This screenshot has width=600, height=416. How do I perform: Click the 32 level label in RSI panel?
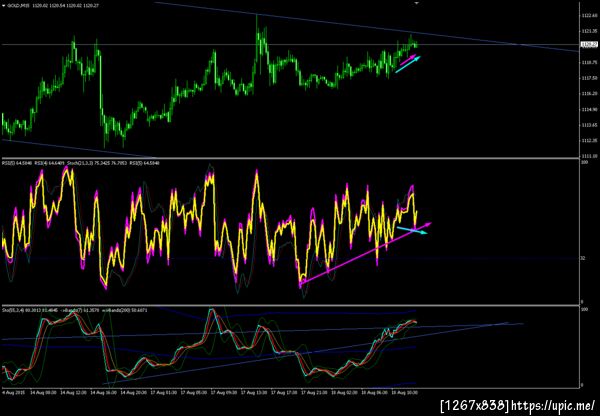[584, 258]
